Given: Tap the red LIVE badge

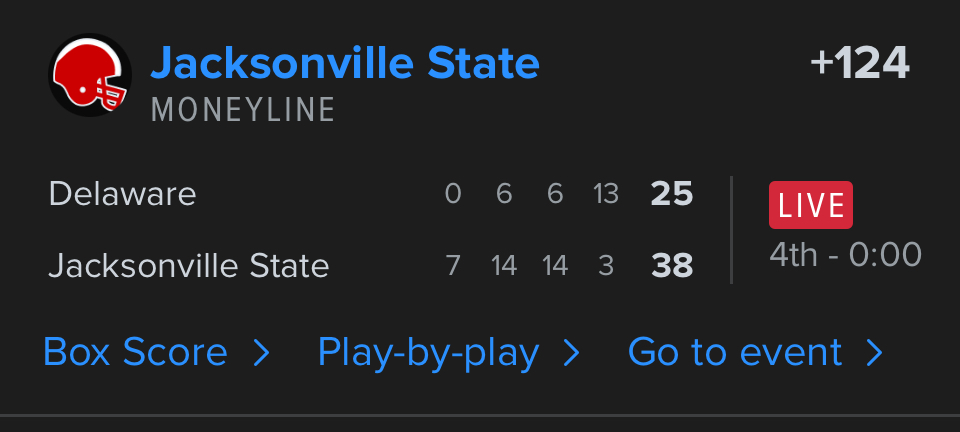Looking at the screenshot, I should [810, 205].
